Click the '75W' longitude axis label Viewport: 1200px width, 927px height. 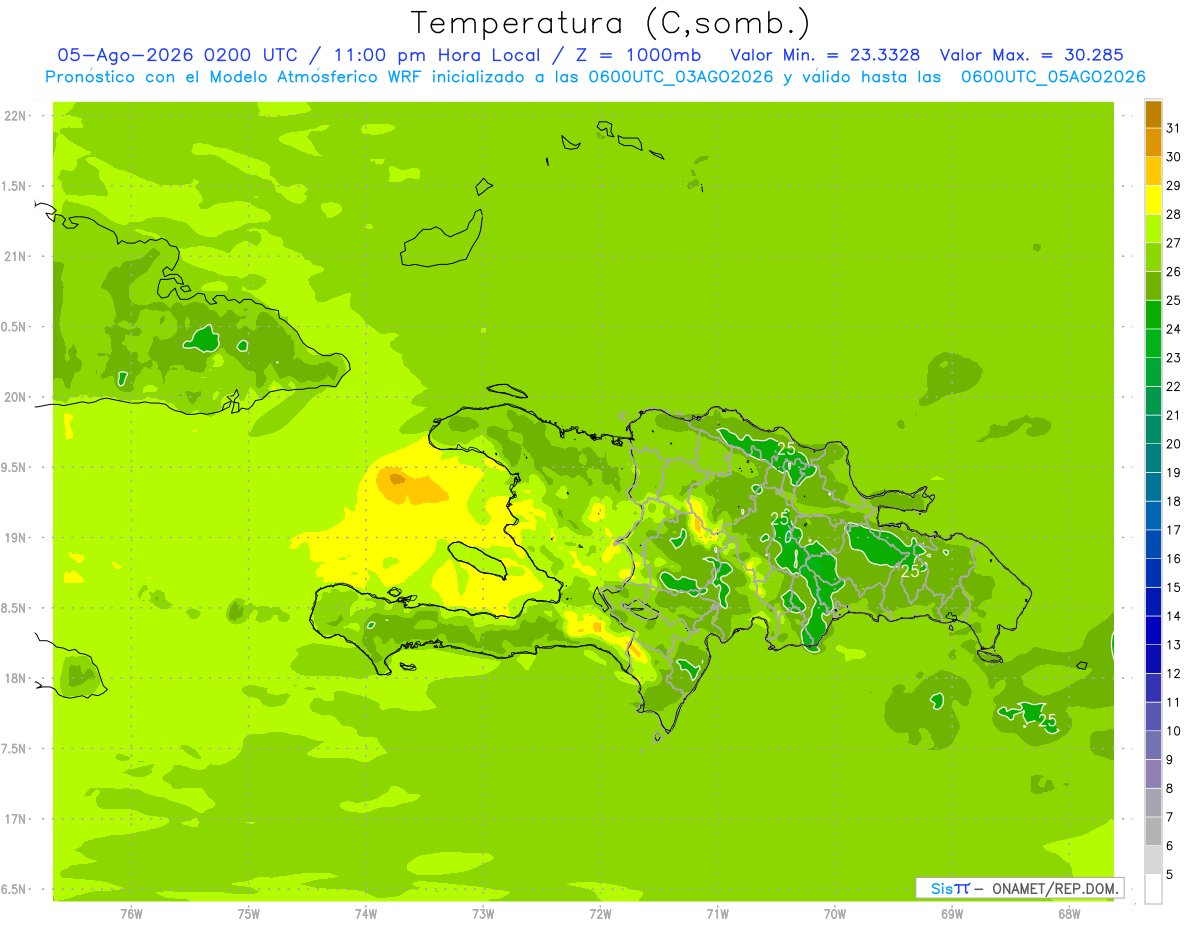point(249,913)
